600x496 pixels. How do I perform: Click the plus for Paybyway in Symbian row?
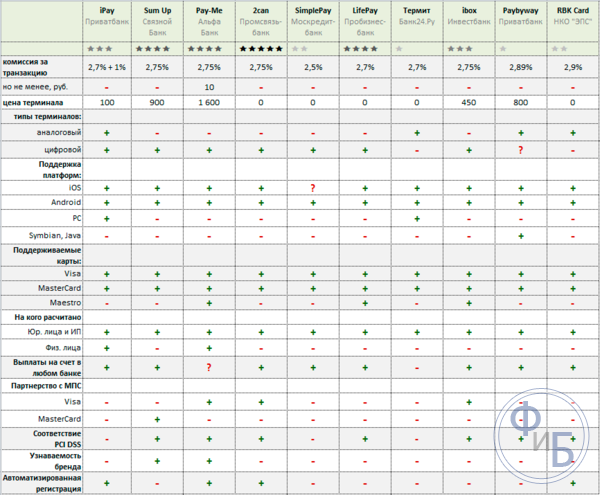click(521, 236)
